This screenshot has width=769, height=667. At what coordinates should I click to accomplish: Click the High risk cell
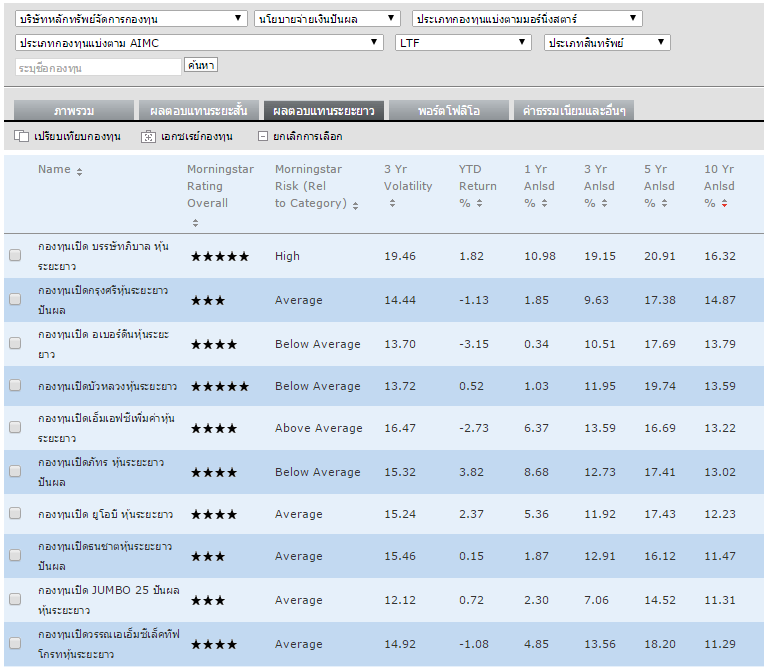(x=287, y=256)
